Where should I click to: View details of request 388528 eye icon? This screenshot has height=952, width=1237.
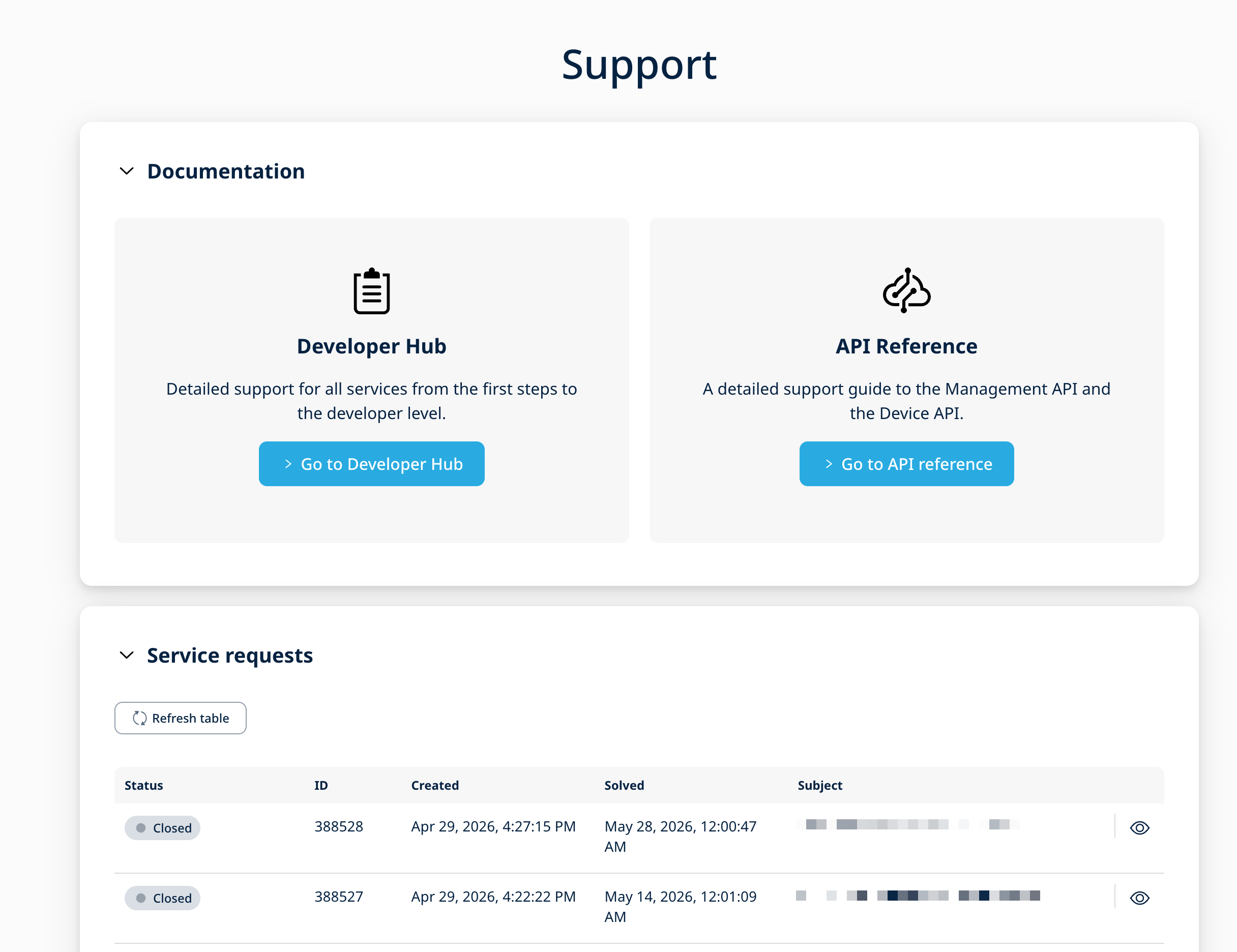(x=1139, y=828)
